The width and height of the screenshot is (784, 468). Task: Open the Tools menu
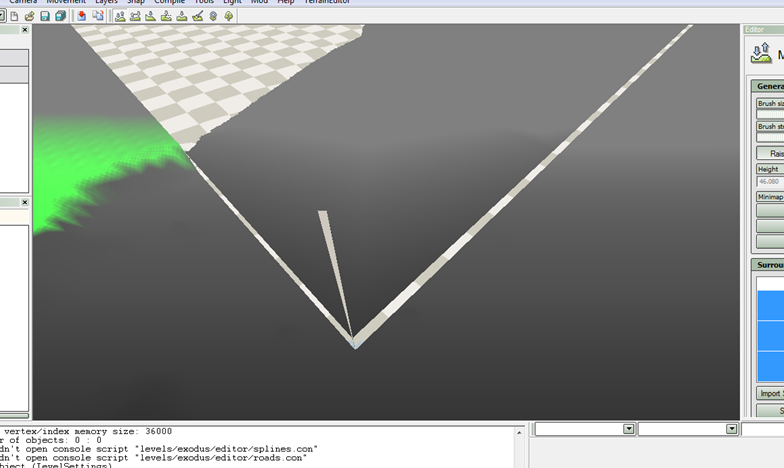coord(204,2)
